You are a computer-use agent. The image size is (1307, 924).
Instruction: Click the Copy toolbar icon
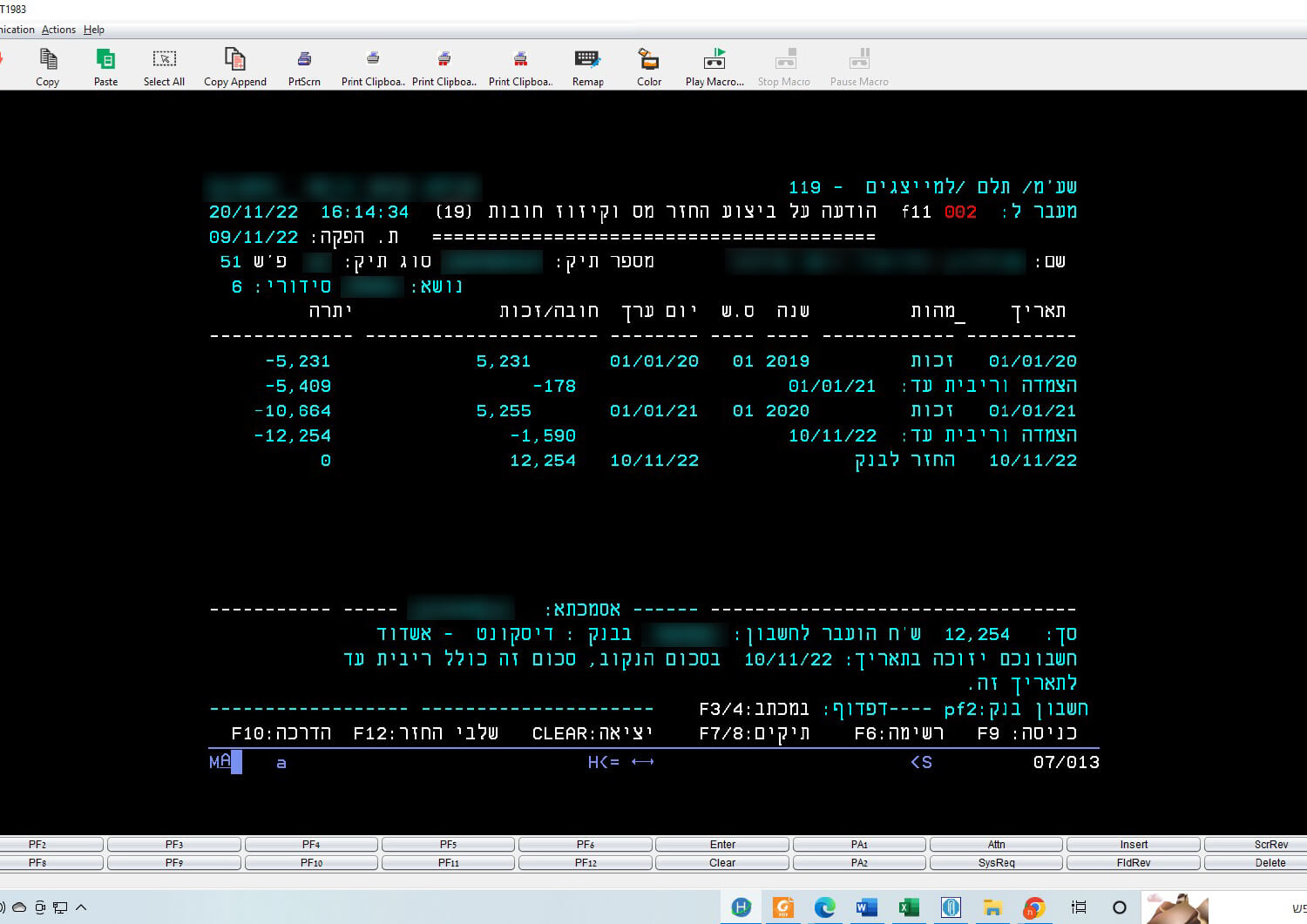click(48, 60)
